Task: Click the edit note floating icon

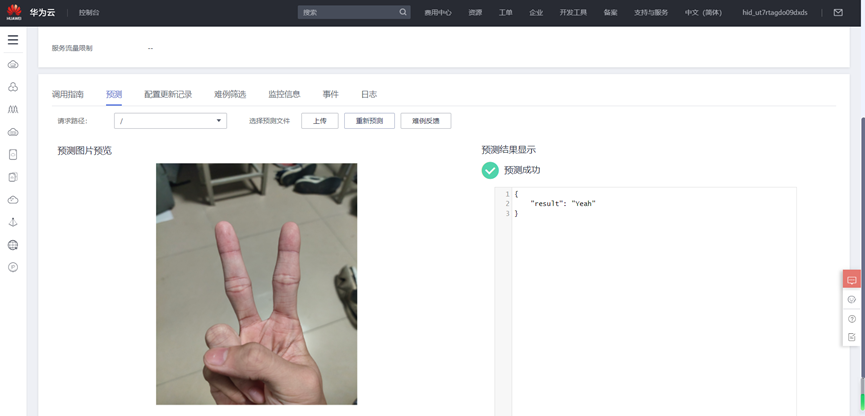Action: point(852,337)
